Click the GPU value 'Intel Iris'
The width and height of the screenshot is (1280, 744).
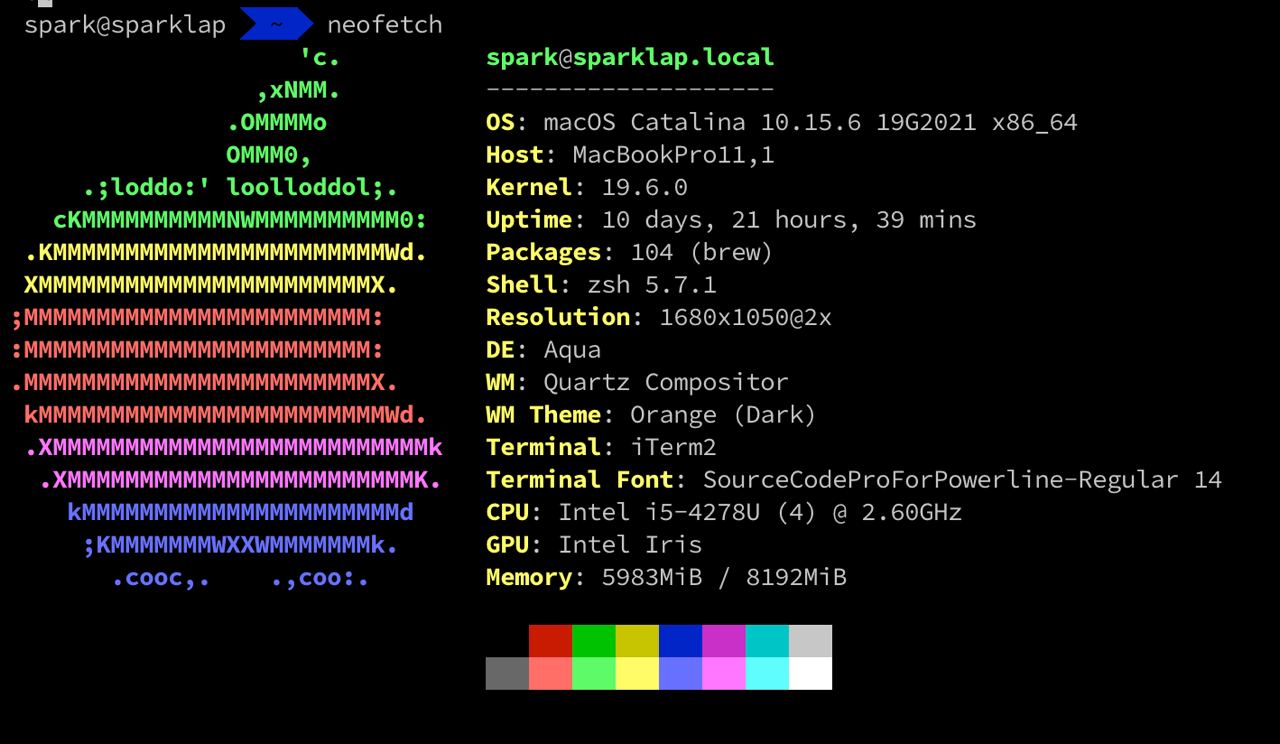pyautogui.click(x=630, y=545)
